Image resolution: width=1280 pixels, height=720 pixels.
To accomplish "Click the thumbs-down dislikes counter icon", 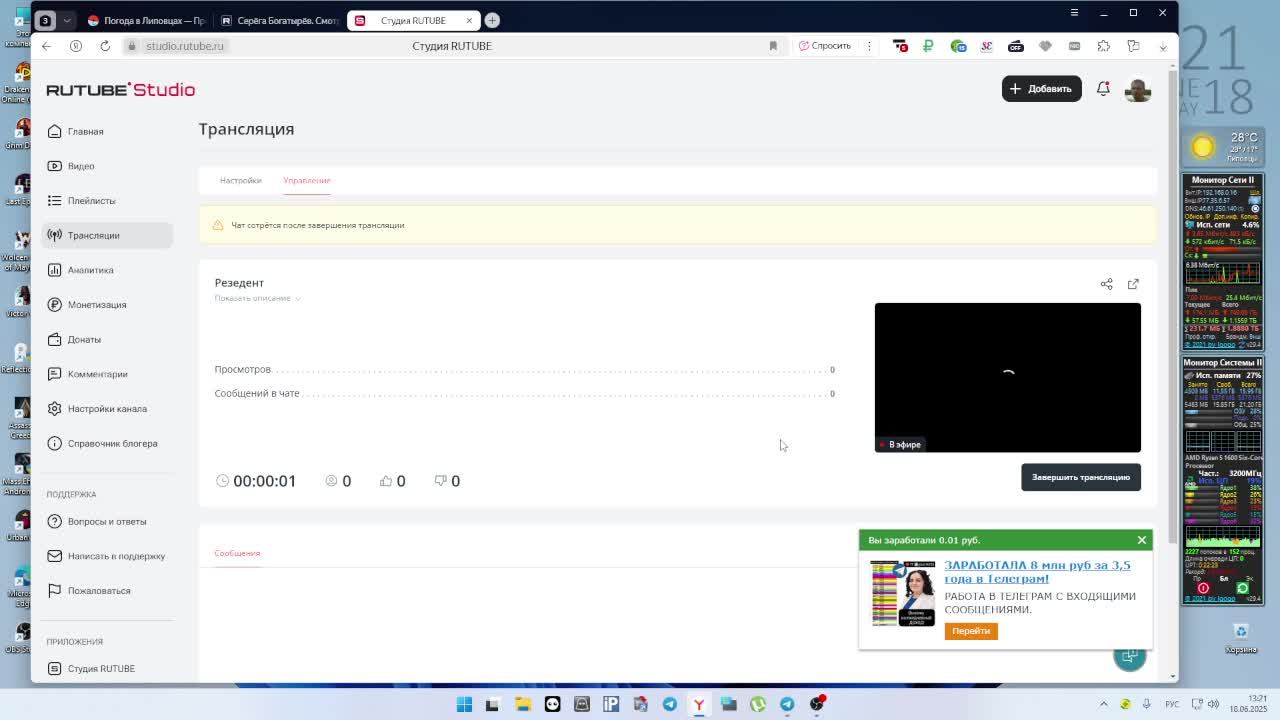I will [x=440, y=481].
